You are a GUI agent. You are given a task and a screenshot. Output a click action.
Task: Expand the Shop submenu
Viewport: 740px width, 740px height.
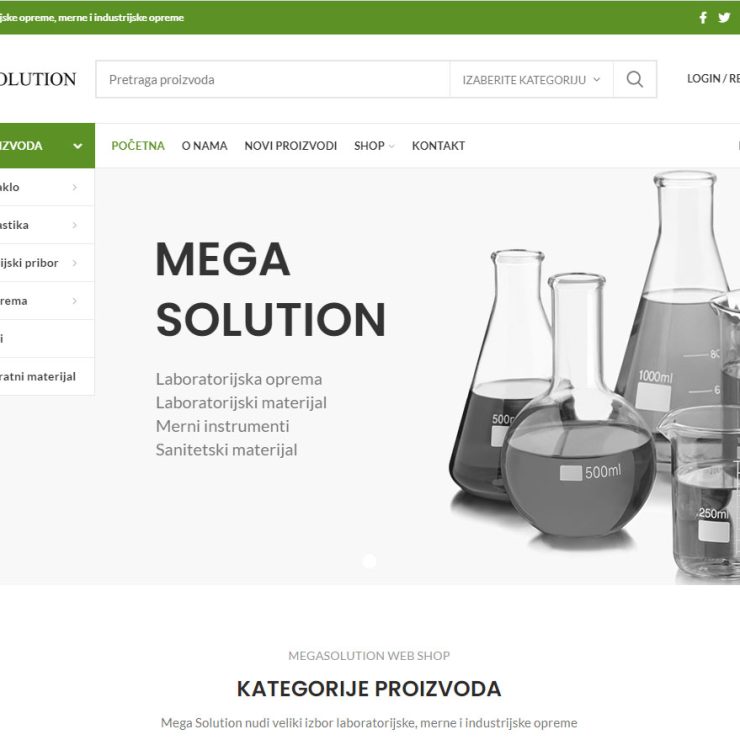tap(374, 146)
